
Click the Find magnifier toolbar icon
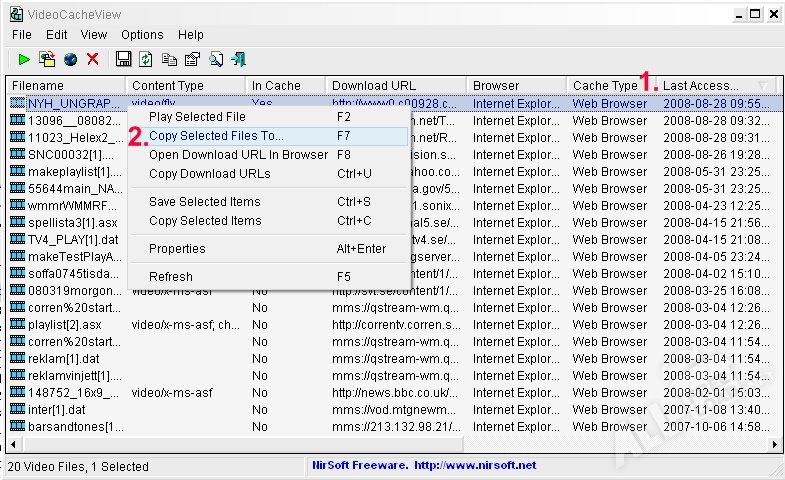click(x=216, y=60)
